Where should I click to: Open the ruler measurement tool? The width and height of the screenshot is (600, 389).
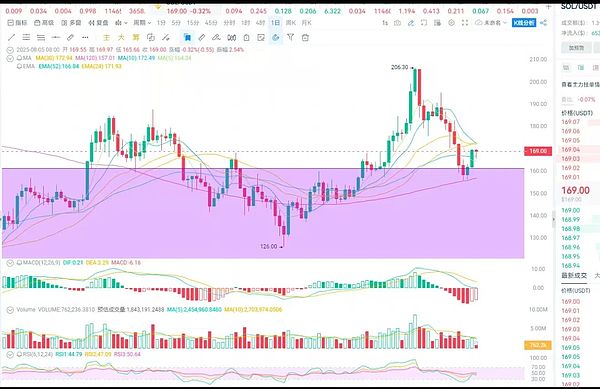click(70, 37)
